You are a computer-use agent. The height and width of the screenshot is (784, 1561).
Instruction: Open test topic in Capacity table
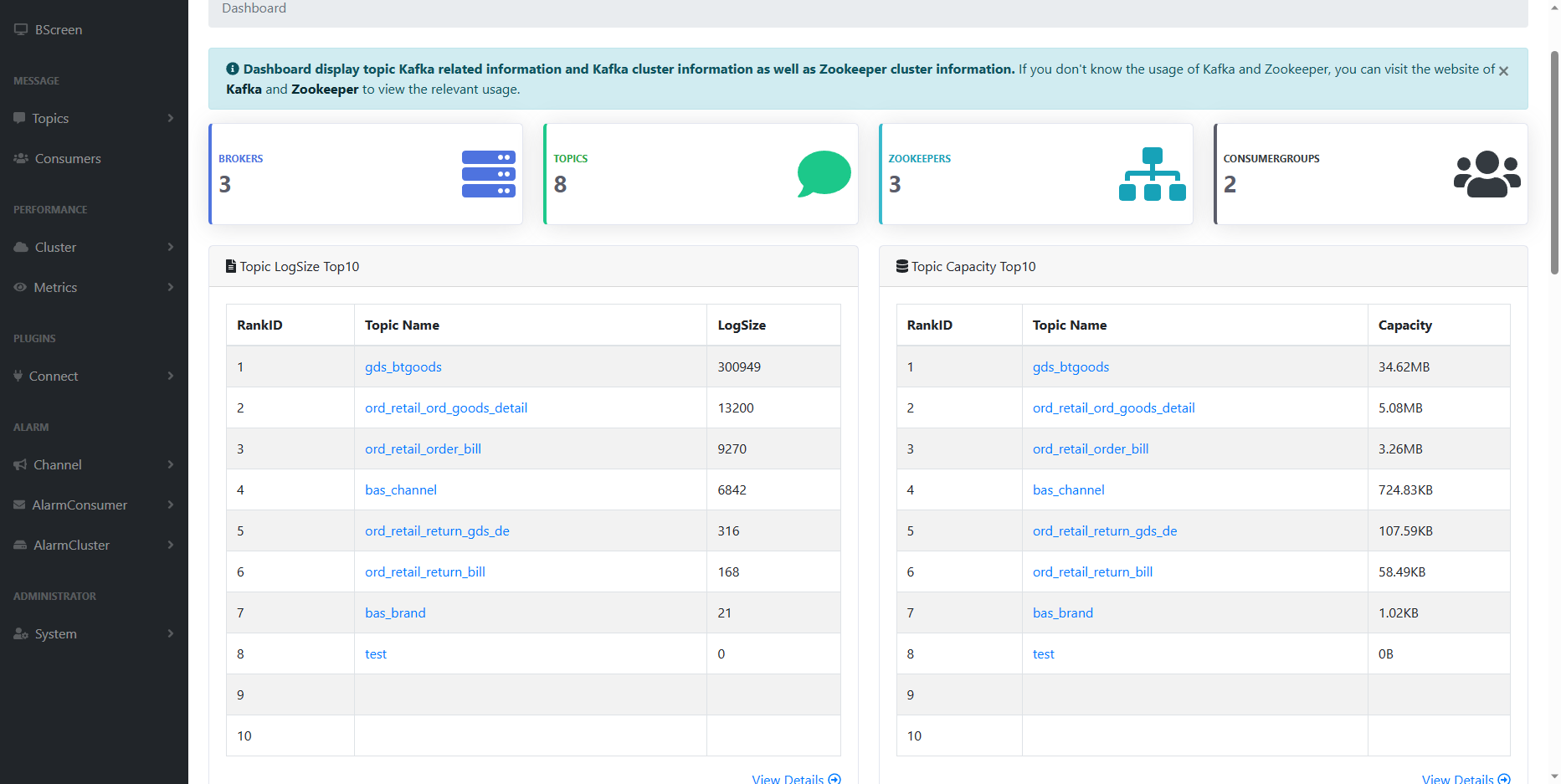pyautogui.click(x=1044, y=653)
